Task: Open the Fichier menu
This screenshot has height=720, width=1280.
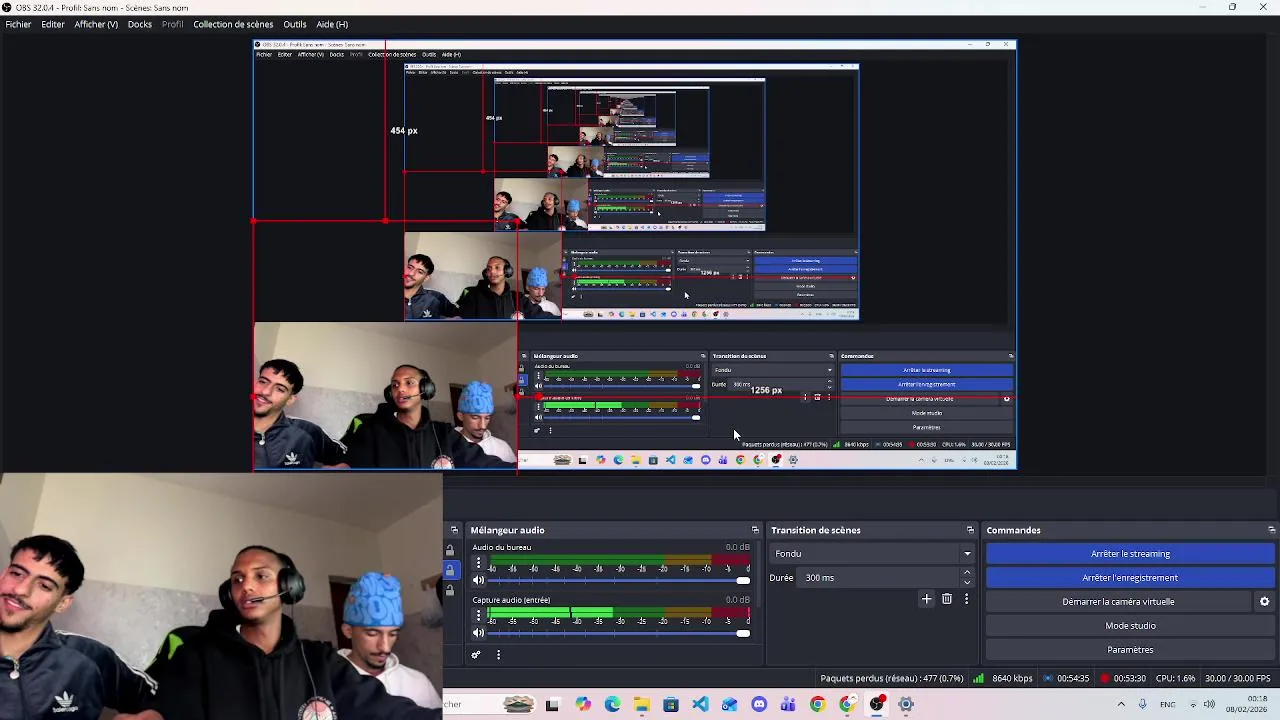Action: point(18,24)
